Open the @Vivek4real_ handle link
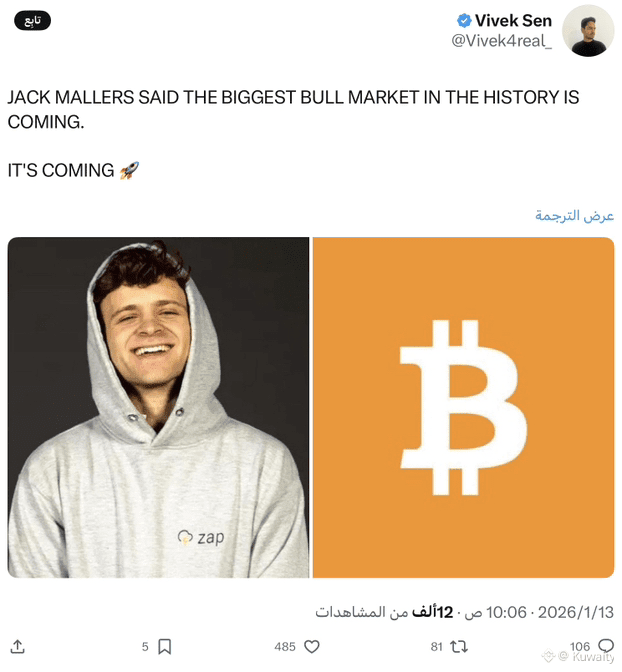 click(x=502, y=41)
